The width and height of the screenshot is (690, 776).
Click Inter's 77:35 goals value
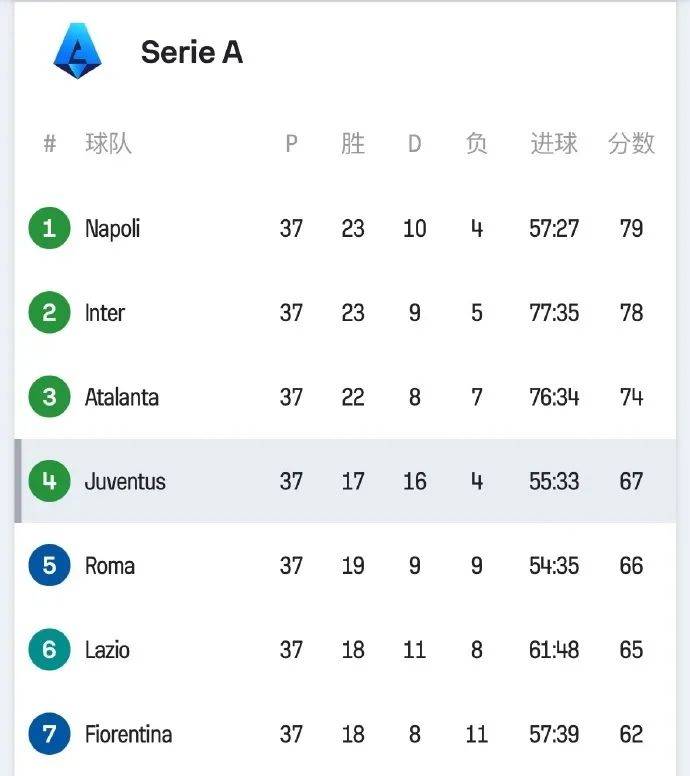point(553,313)
